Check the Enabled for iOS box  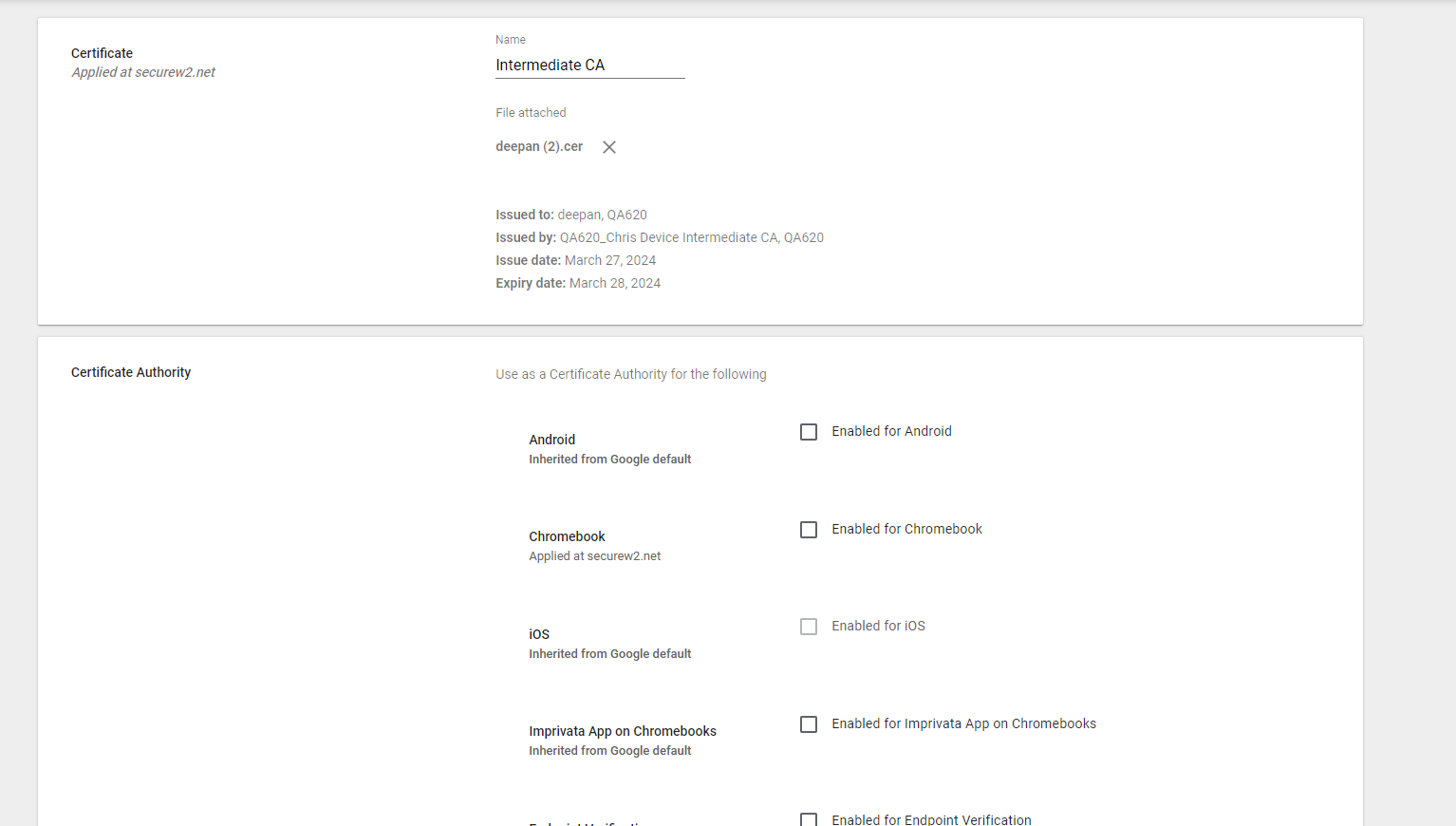(809, 627)
